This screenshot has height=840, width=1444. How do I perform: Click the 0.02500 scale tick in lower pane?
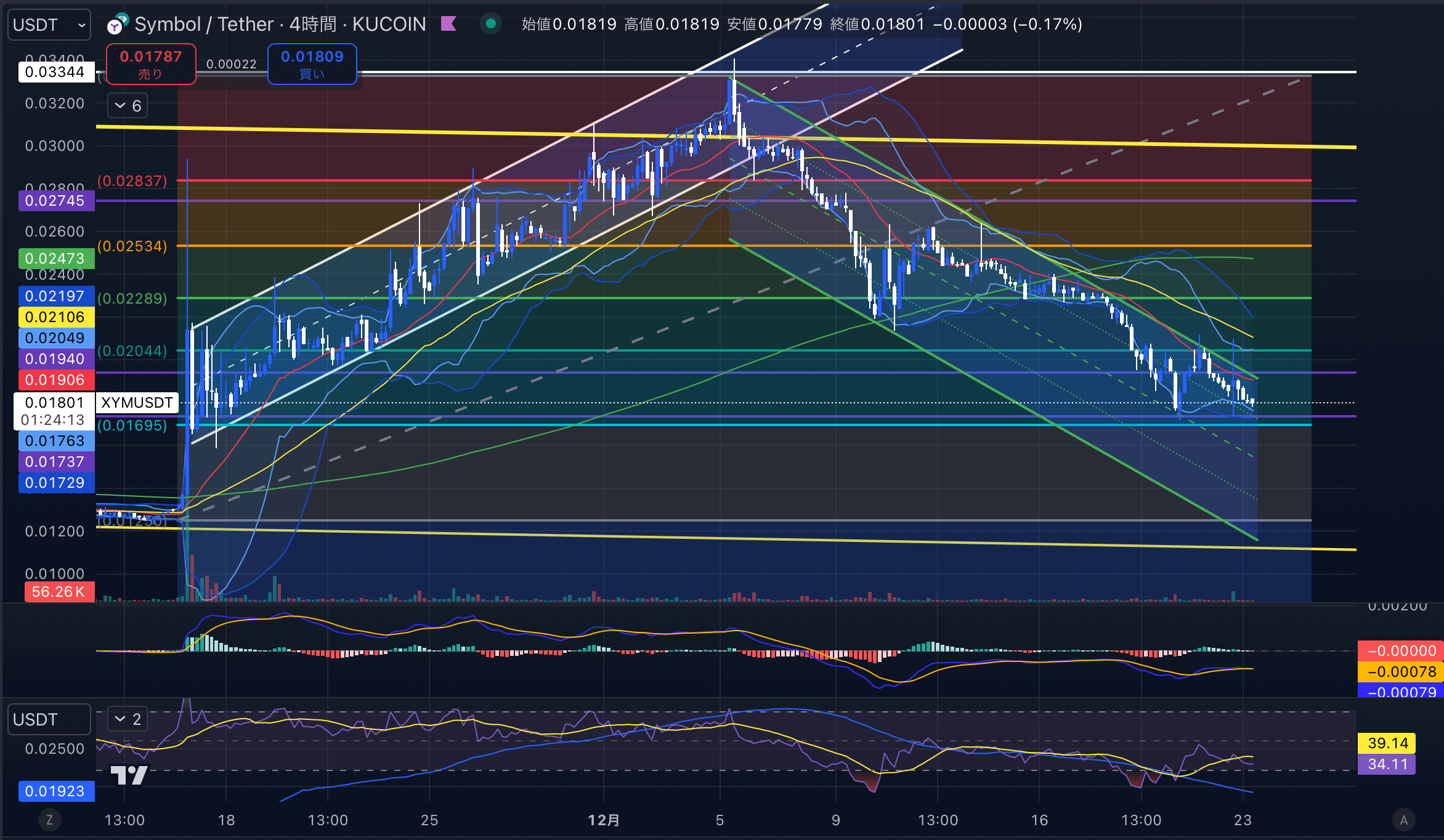[55, 749]
